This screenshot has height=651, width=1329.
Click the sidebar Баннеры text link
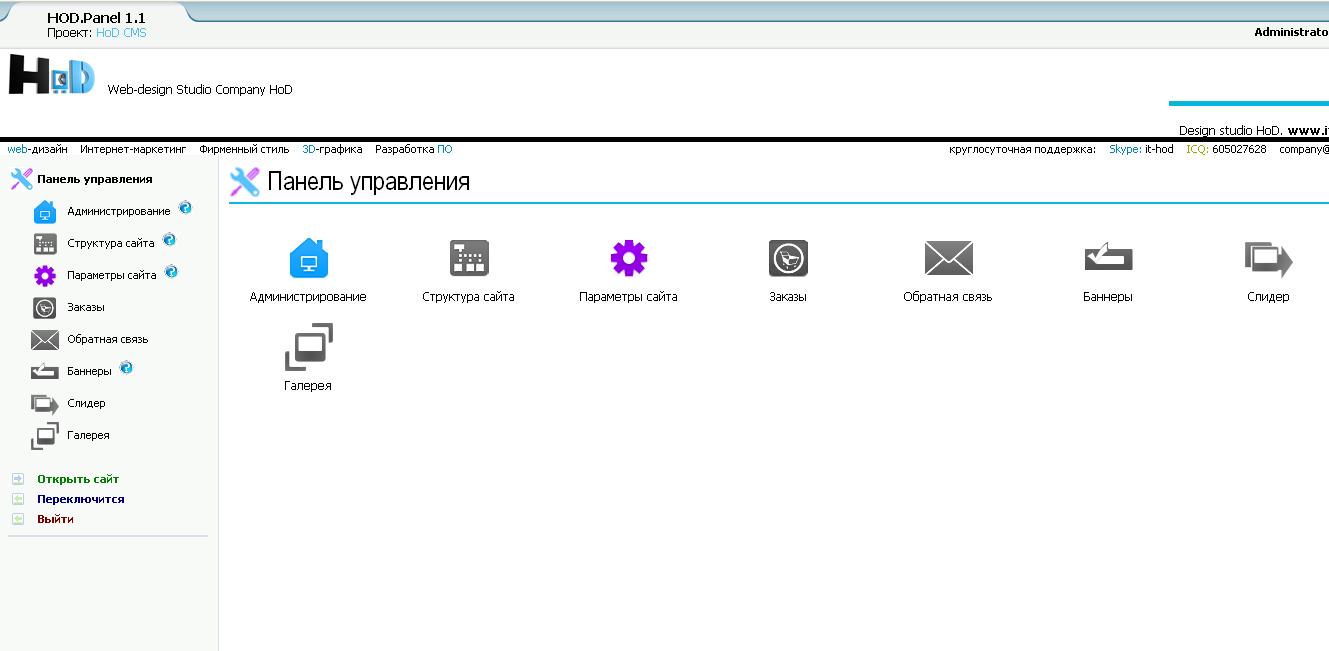[90, 371]
